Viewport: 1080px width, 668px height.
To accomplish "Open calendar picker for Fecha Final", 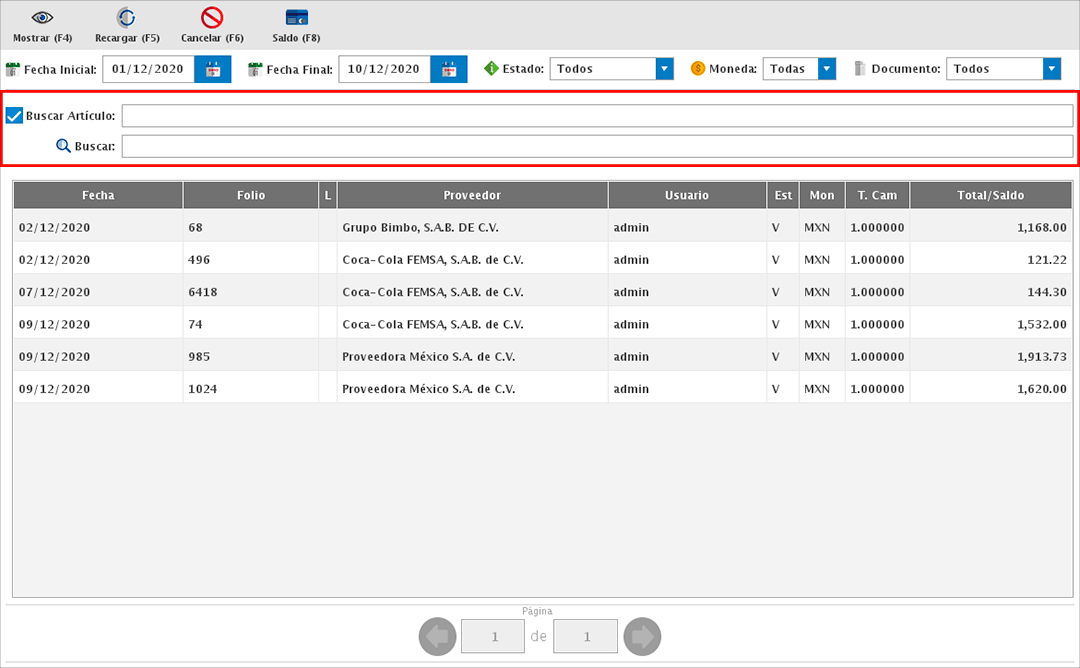I will [x=449, y=69].
